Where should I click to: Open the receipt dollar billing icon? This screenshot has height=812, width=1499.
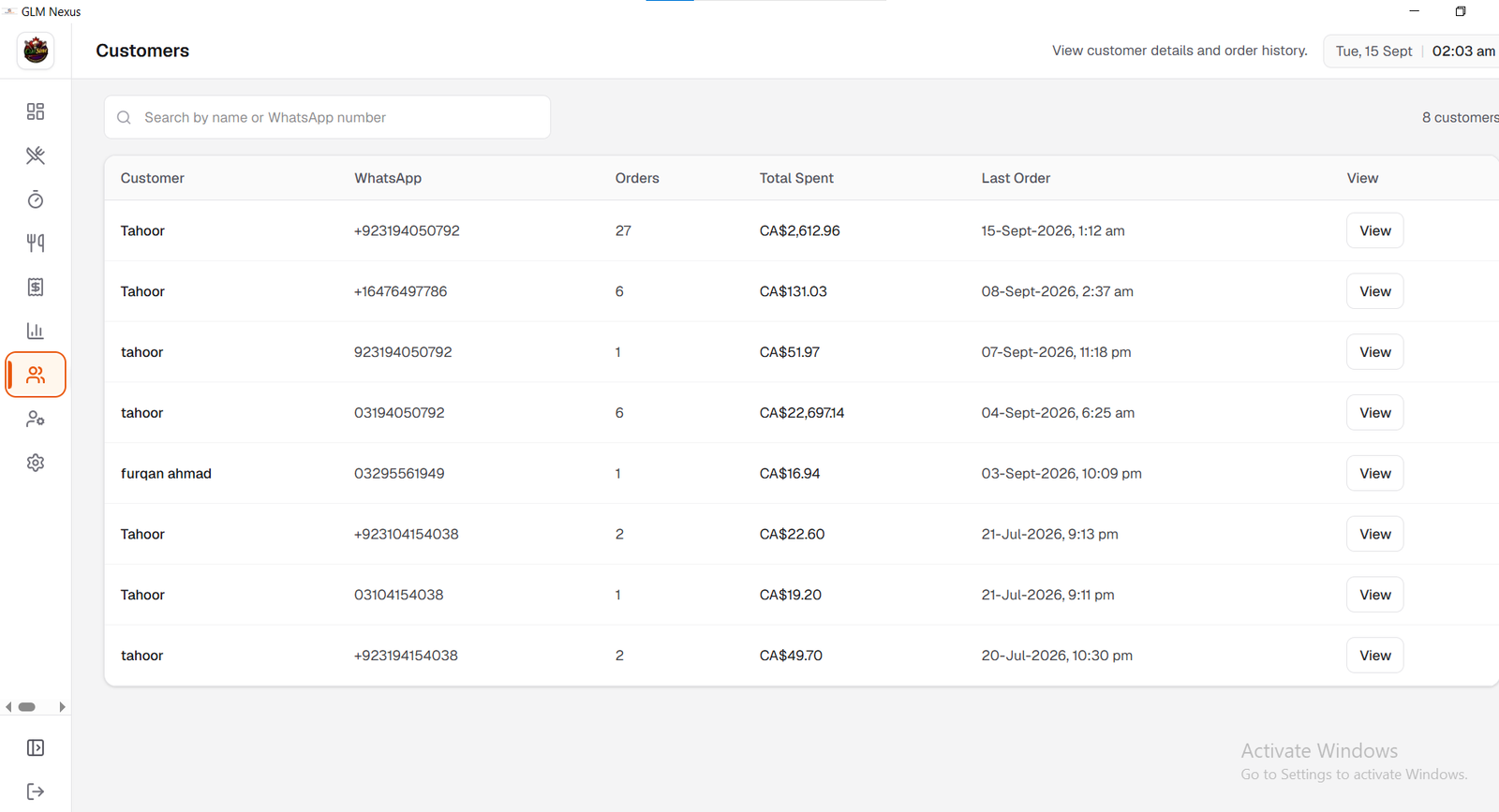coord(36,288)
